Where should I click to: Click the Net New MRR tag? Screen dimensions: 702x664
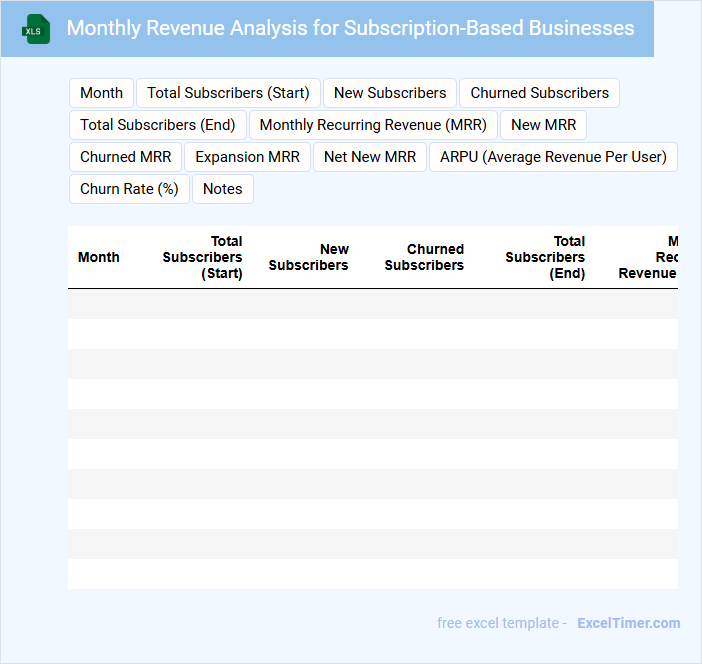pos(370,157)
